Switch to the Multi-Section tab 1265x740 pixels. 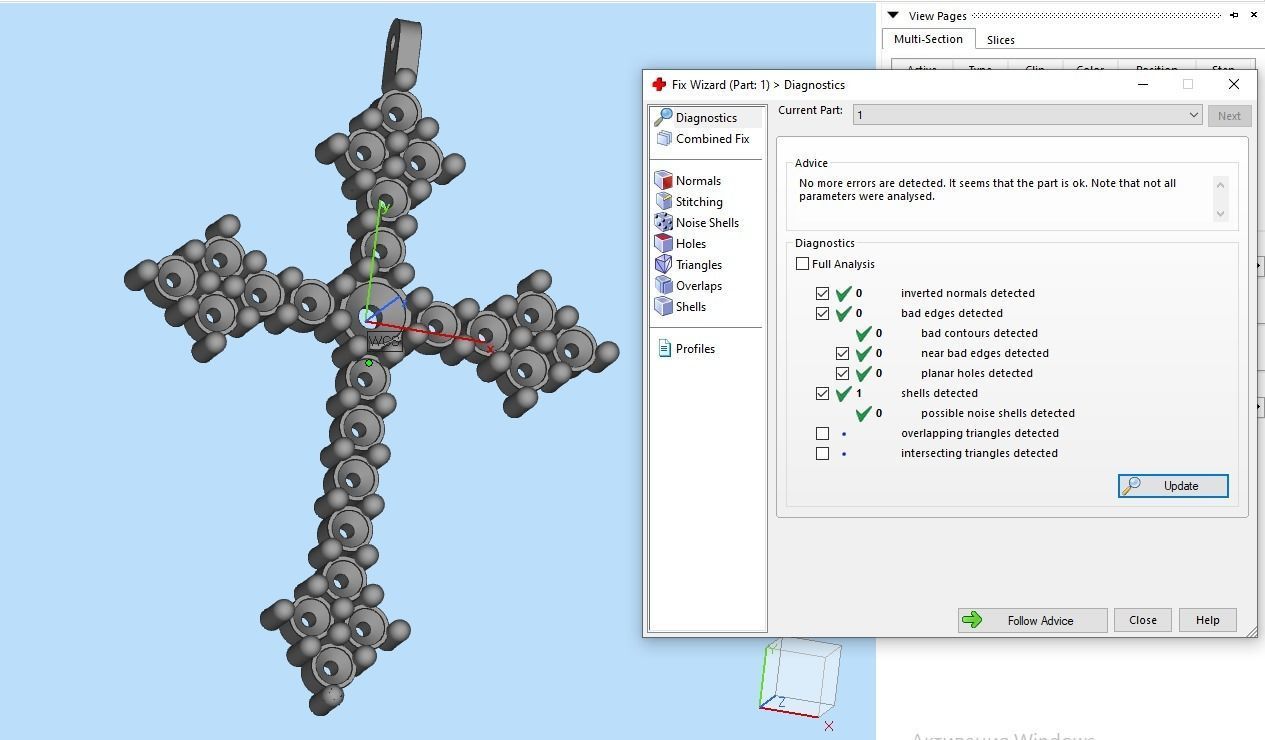(x=928, y=39)
